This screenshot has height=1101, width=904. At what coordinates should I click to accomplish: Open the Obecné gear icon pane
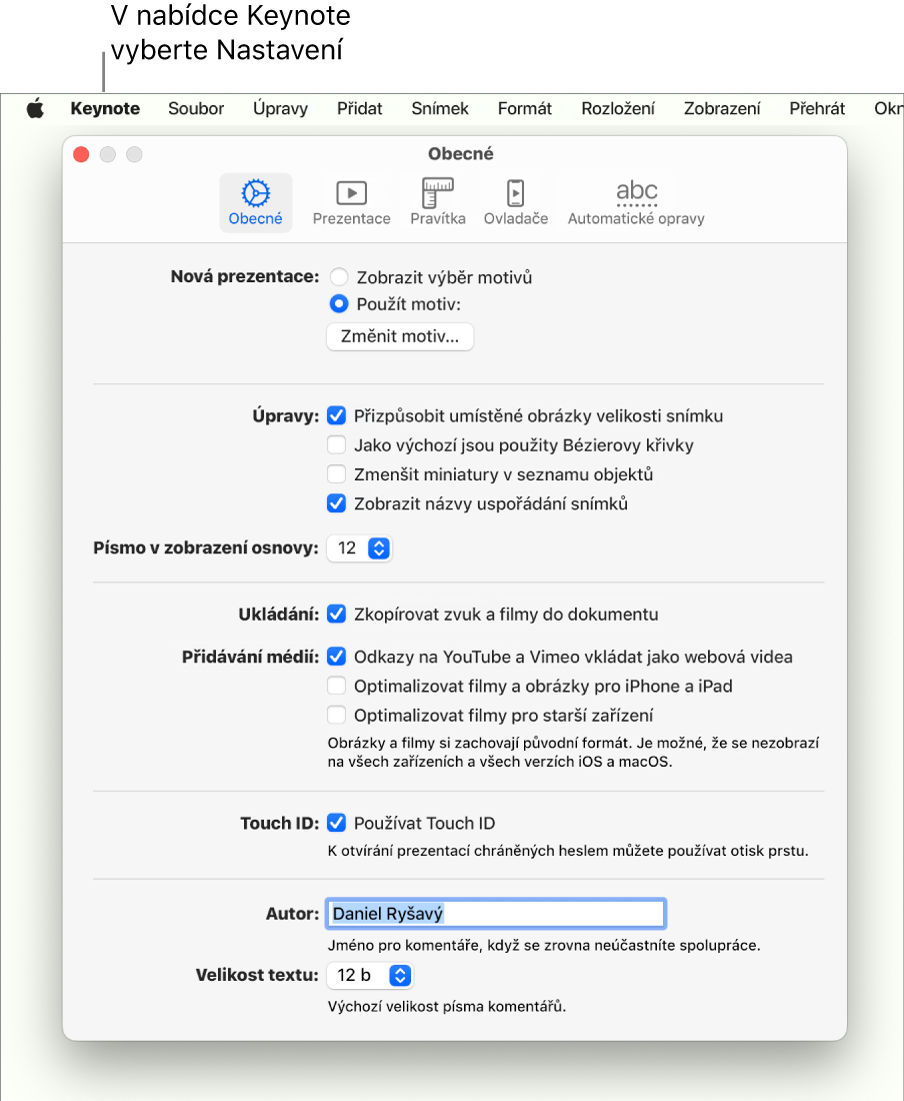click(x=256, y=202)
